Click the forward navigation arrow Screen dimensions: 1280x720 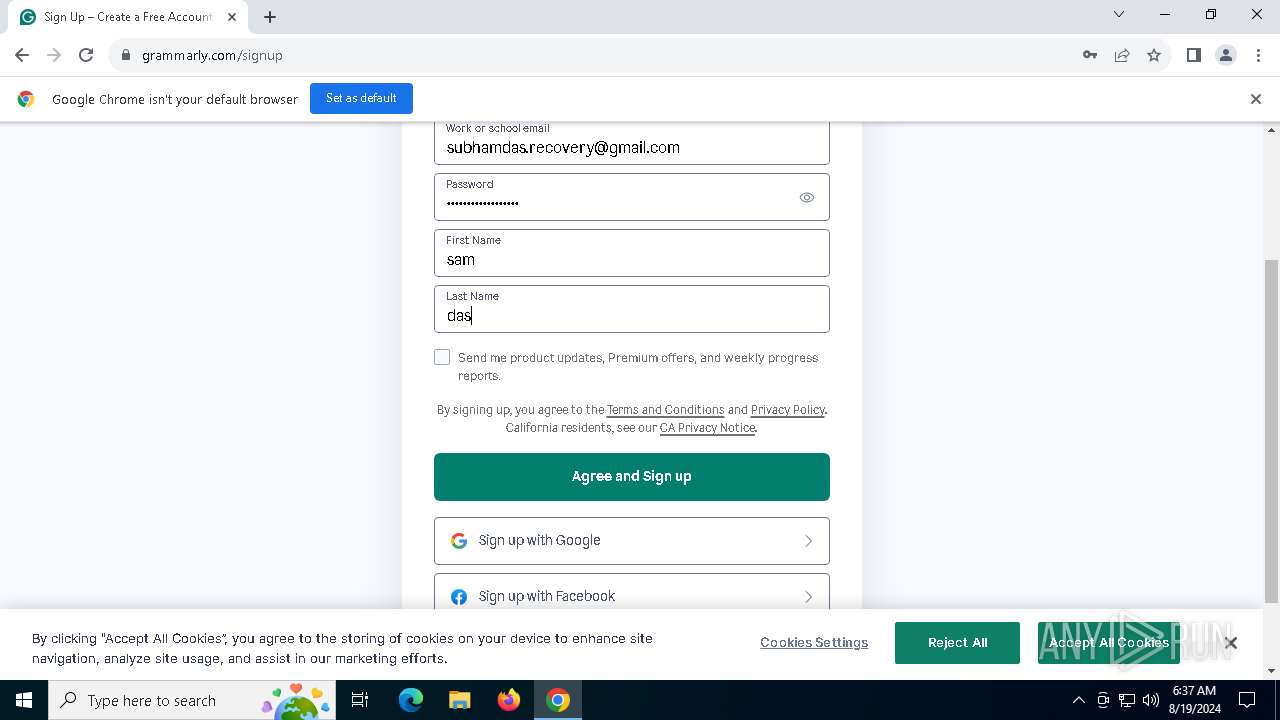coord(54,55)
